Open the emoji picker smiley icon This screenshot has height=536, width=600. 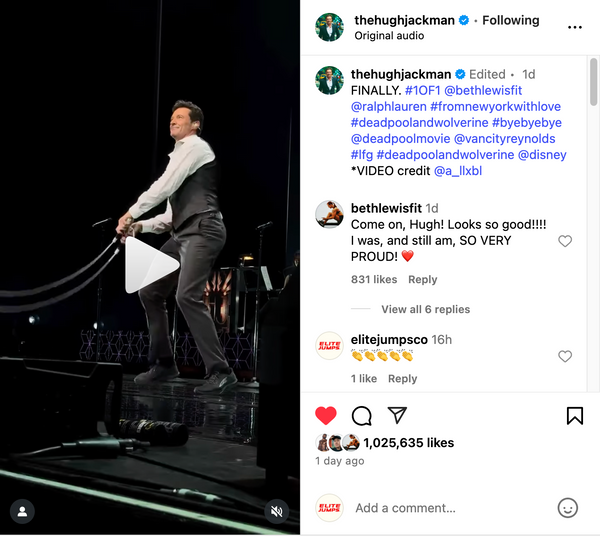click(x=567, y=507)
